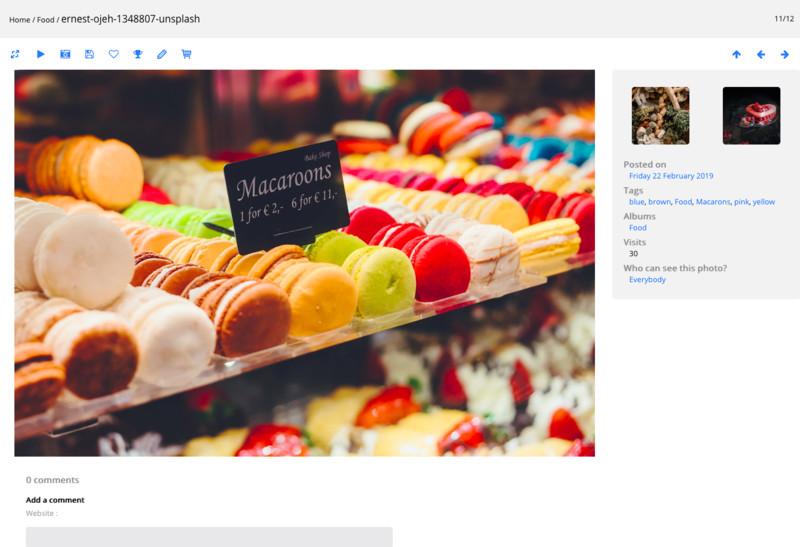Open the metadata camera icon
The image size is (800, 547).
(65, 54)
